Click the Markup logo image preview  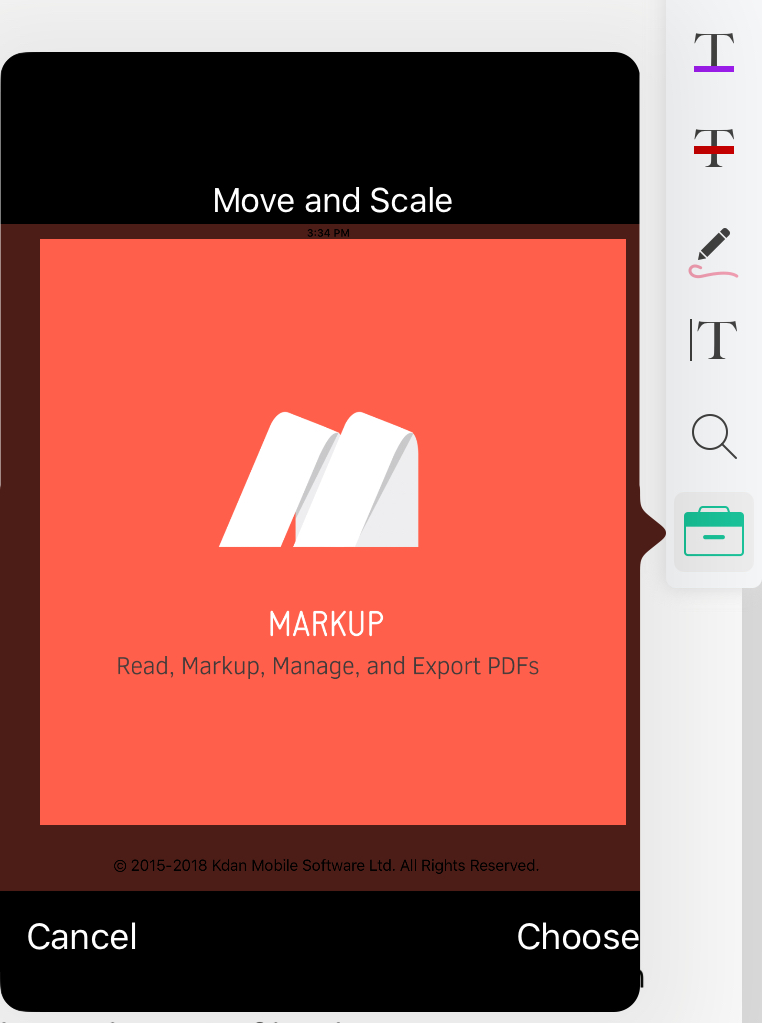coord(318,480)
